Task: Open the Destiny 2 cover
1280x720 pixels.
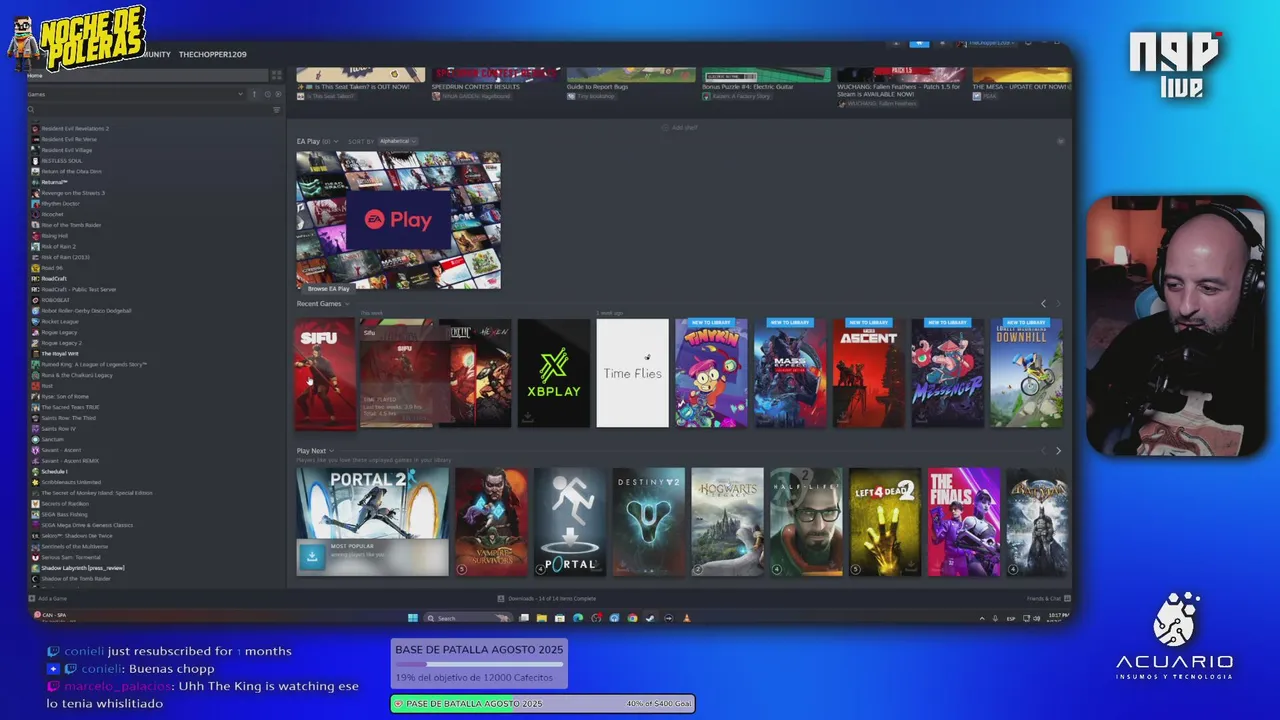Action: (x=648, y=522)
